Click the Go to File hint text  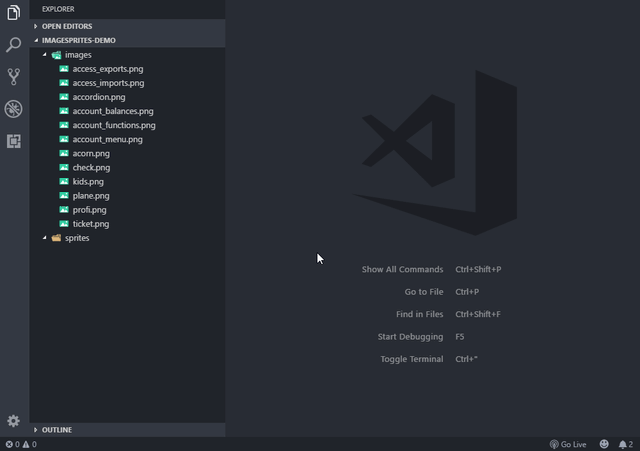(424, 292)
